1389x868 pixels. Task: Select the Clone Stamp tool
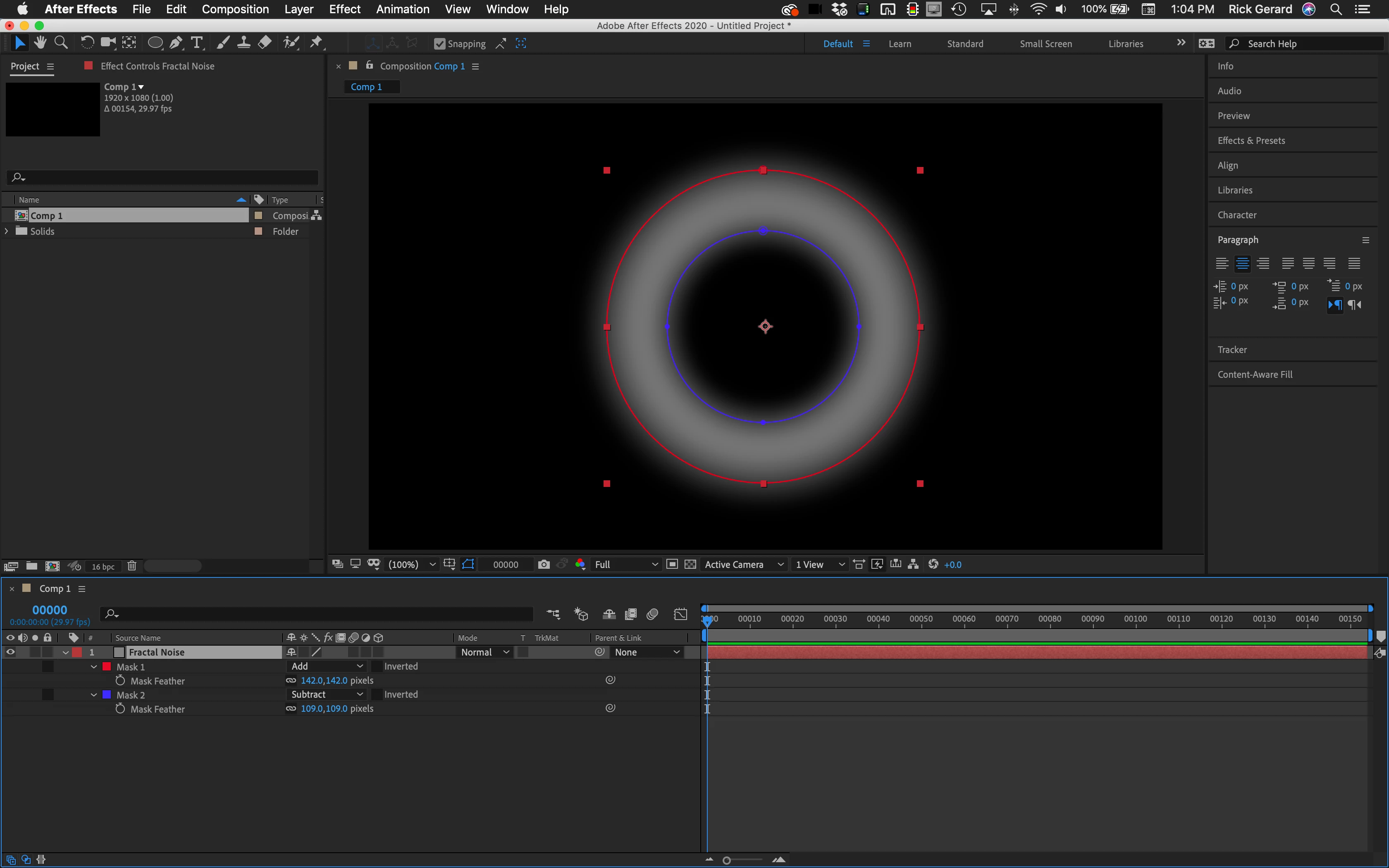(x=243, y=43)
